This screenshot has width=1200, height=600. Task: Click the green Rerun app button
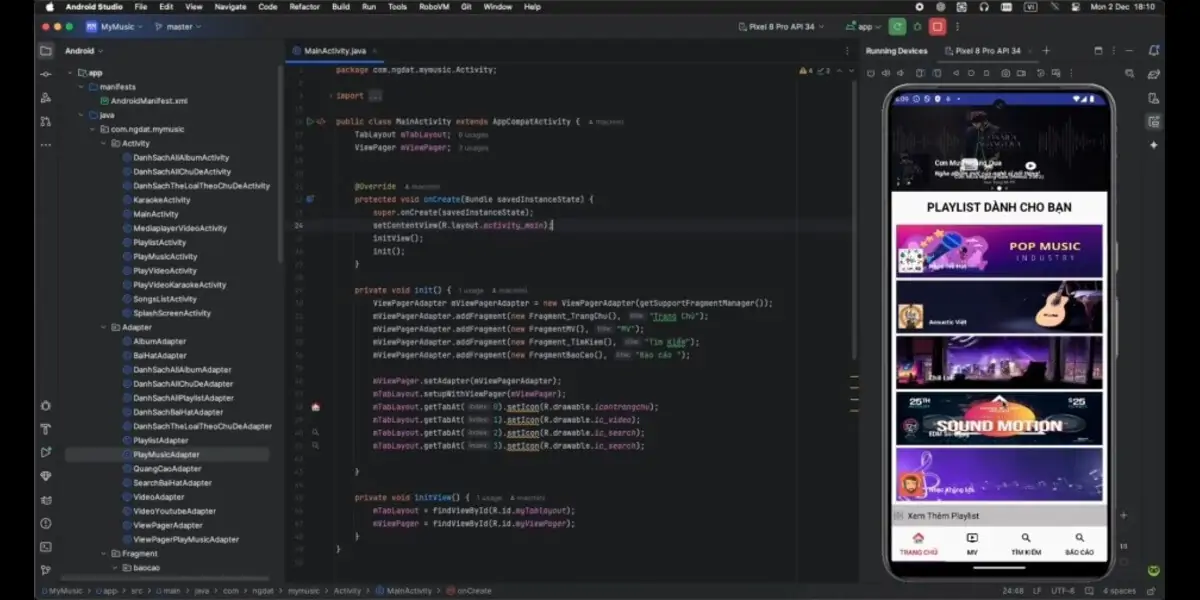pos(898,27)
